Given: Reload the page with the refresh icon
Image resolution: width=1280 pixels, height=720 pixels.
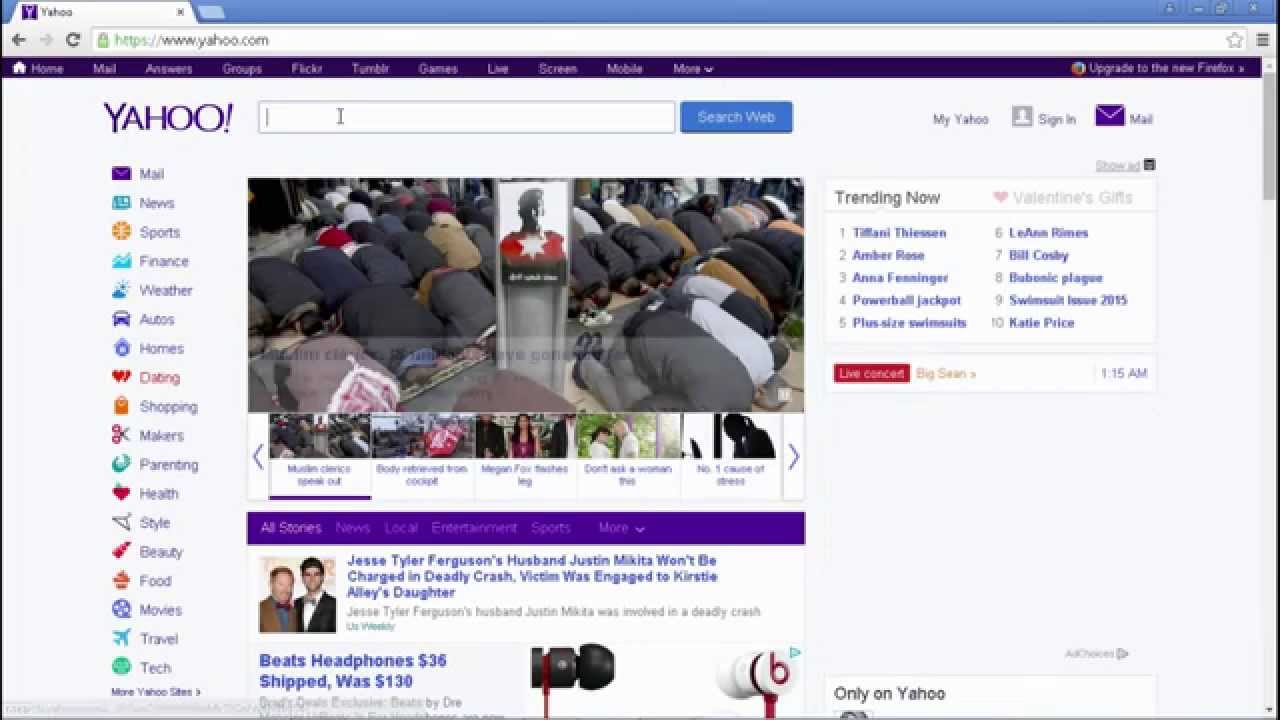Looking at the screenshot, I should tap(73, 40).
